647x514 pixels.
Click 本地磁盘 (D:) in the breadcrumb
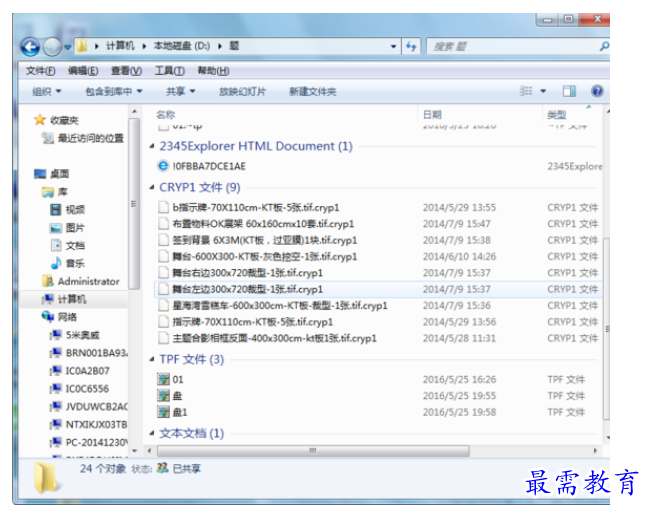[x=182, y=46]
